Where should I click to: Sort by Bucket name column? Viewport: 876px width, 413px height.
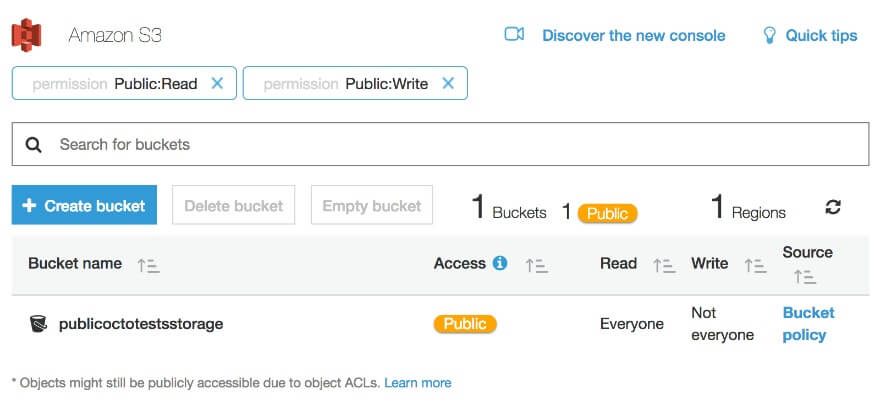click(x=149, y=265)
